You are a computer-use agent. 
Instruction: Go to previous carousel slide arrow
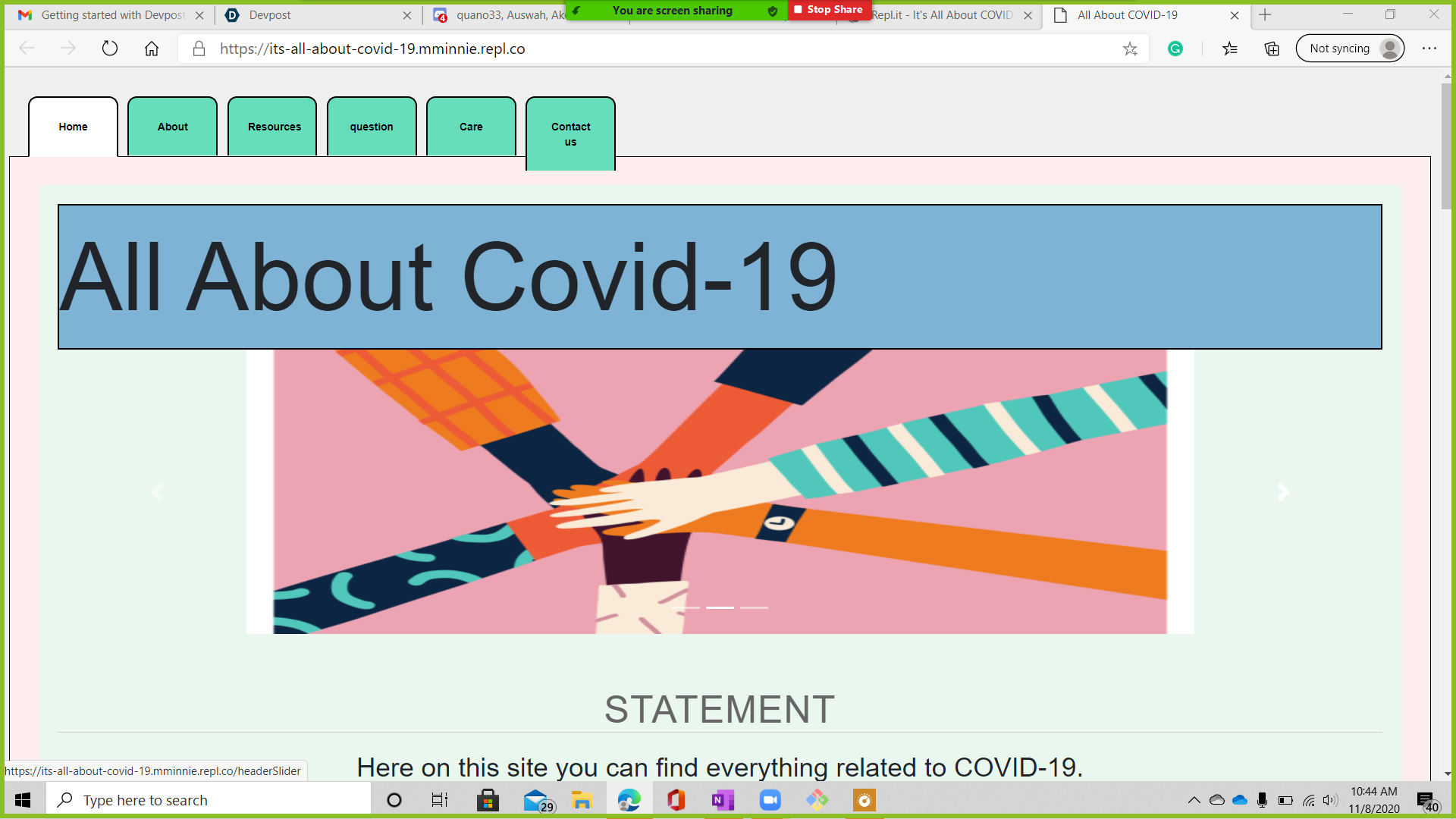(157, 492)
